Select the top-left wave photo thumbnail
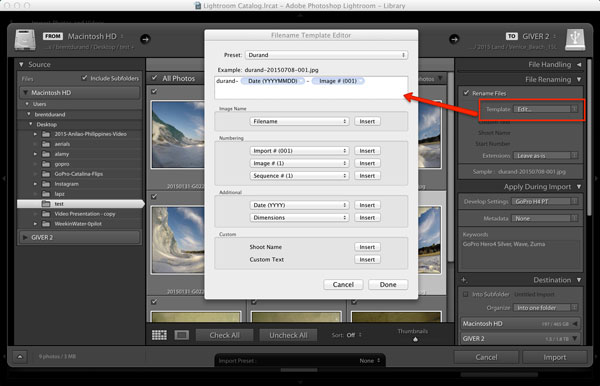This screenshot has width=600, height=386. 177,135
